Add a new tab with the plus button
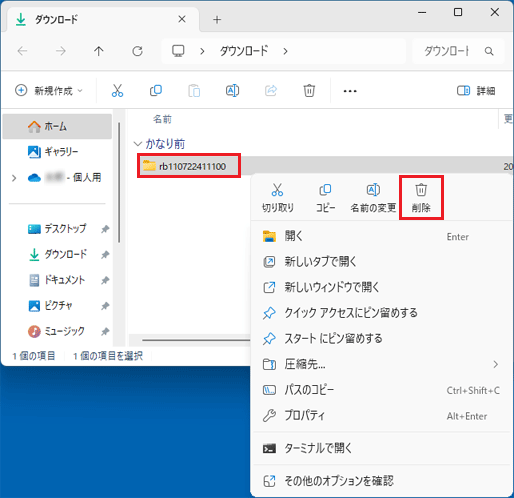 [217, 20]
